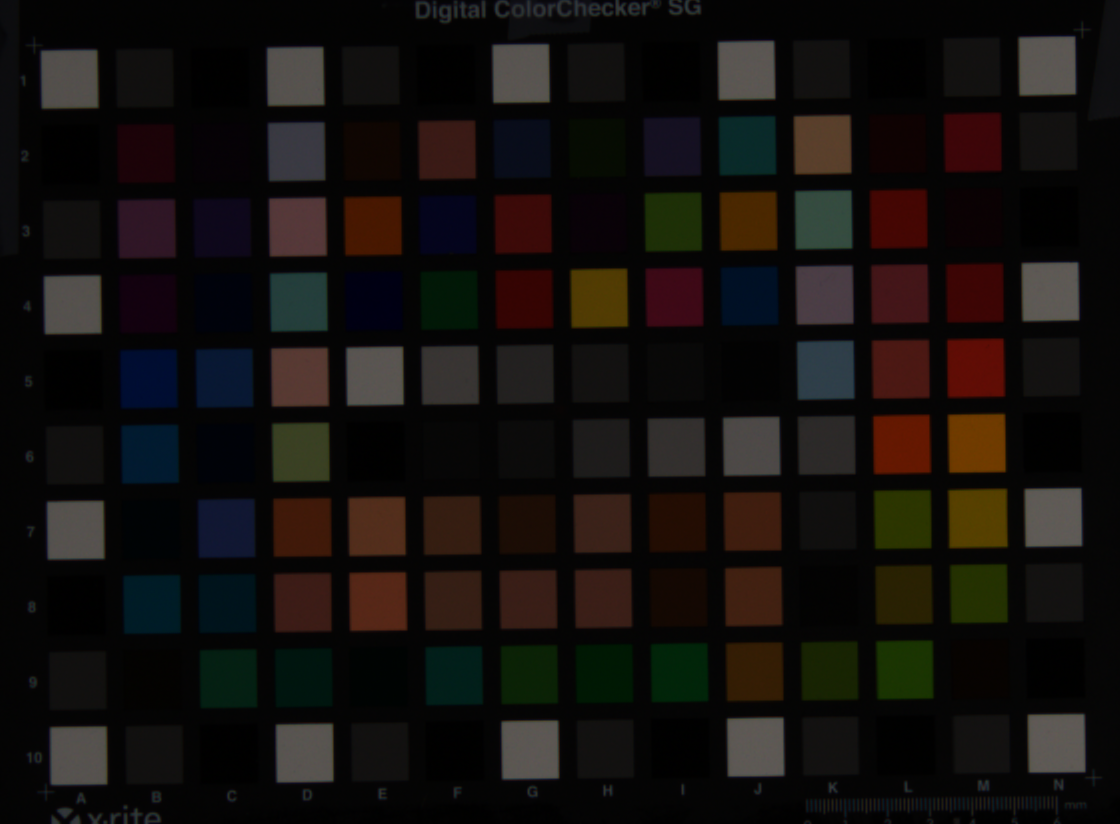Image resolution: width=1120 pixels, height=824 pixels.
Task: Click the column label "D"
Action: [x=307, y=795]
